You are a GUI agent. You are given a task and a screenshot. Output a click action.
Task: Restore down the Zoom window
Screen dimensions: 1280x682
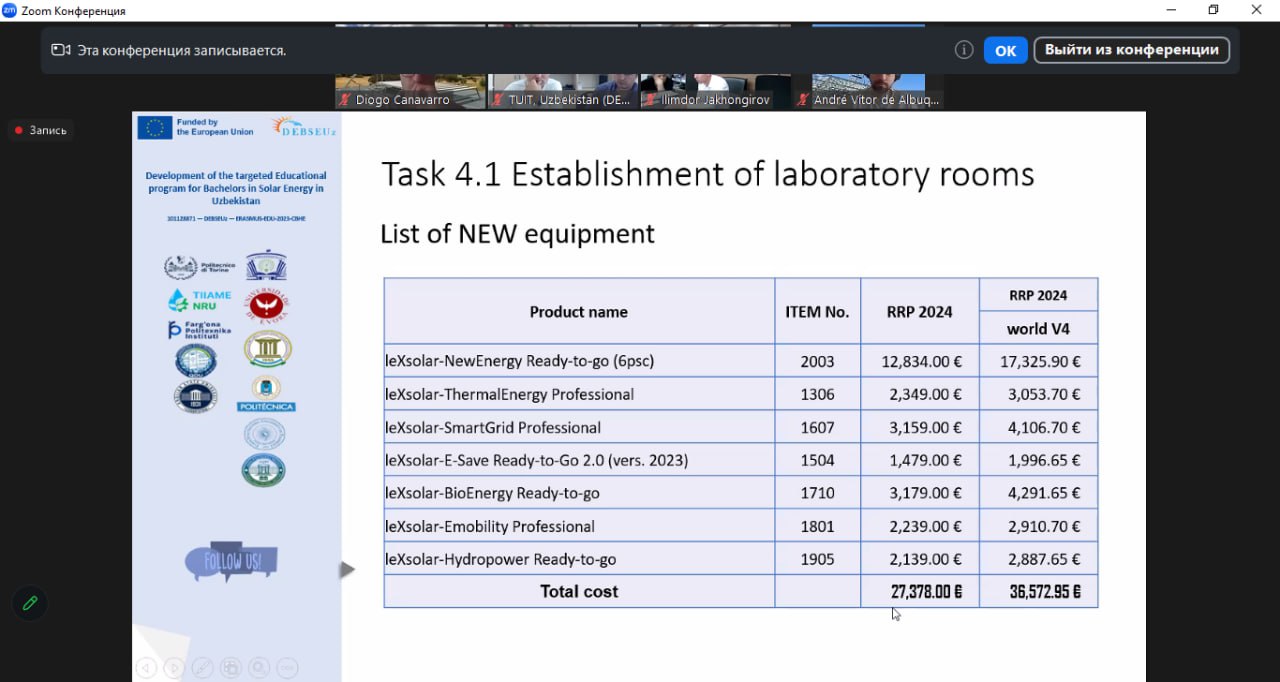point(1213,10)
